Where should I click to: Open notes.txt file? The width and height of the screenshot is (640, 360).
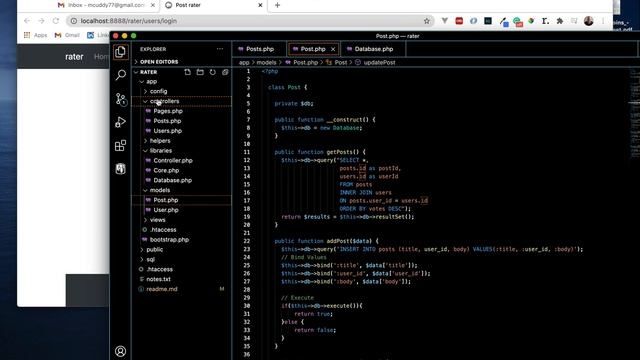pyautogui.click(x=158, y=279)
